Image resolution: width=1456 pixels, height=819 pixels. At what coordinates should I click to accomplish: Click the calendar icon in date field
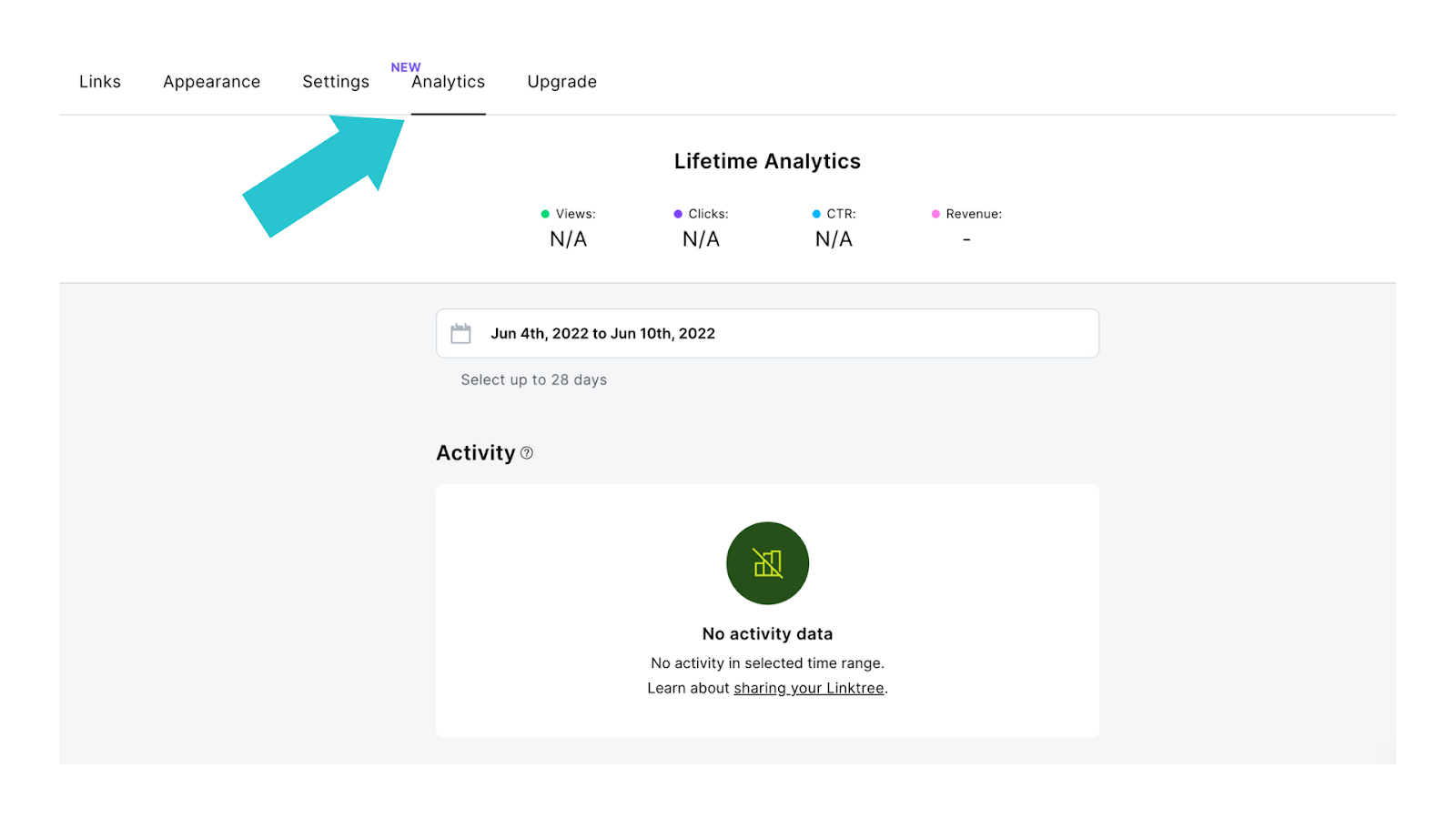(461, 334)
